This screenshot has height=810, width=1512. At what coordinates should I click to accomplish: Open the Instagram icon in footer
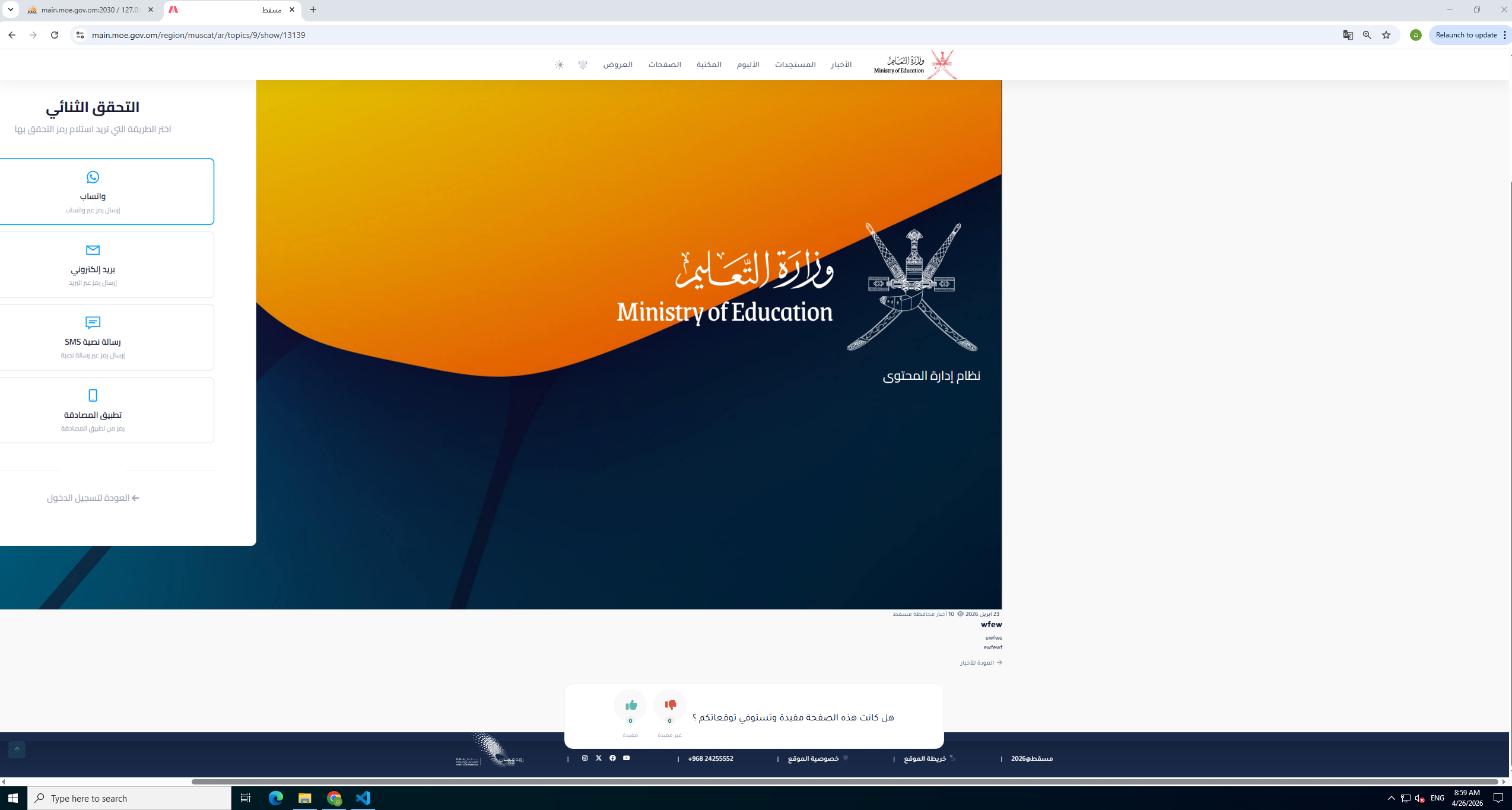pyautogui.click(x=585, y=758)
